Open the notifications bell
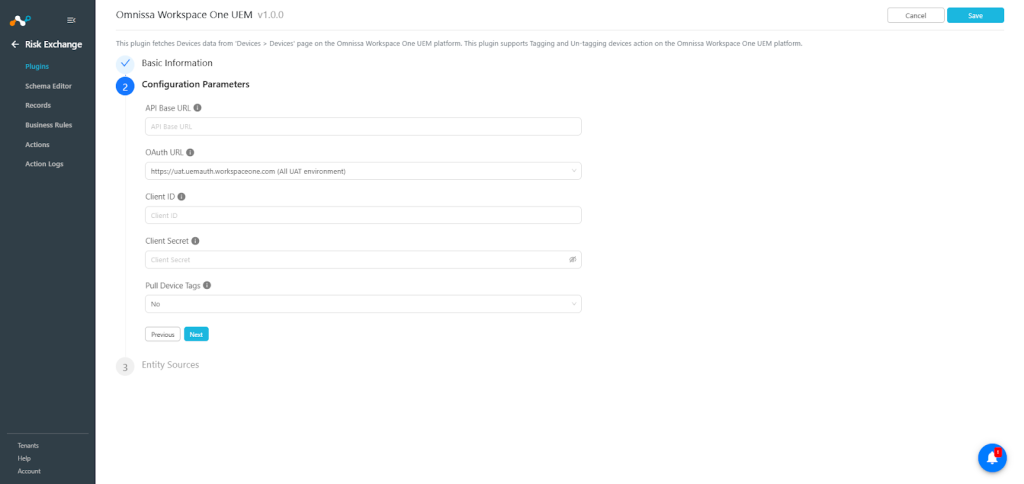The width and height of the screenshot is (1024, 484). click(x=992, y=457)
